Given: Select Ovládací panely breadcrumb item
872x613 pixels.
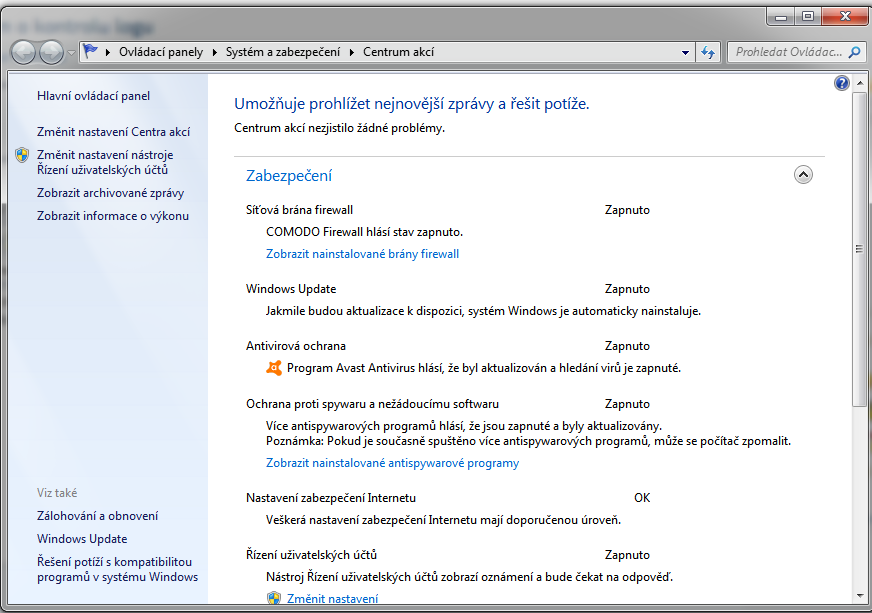Looking at the screenshot, I should tap(160, 52).
